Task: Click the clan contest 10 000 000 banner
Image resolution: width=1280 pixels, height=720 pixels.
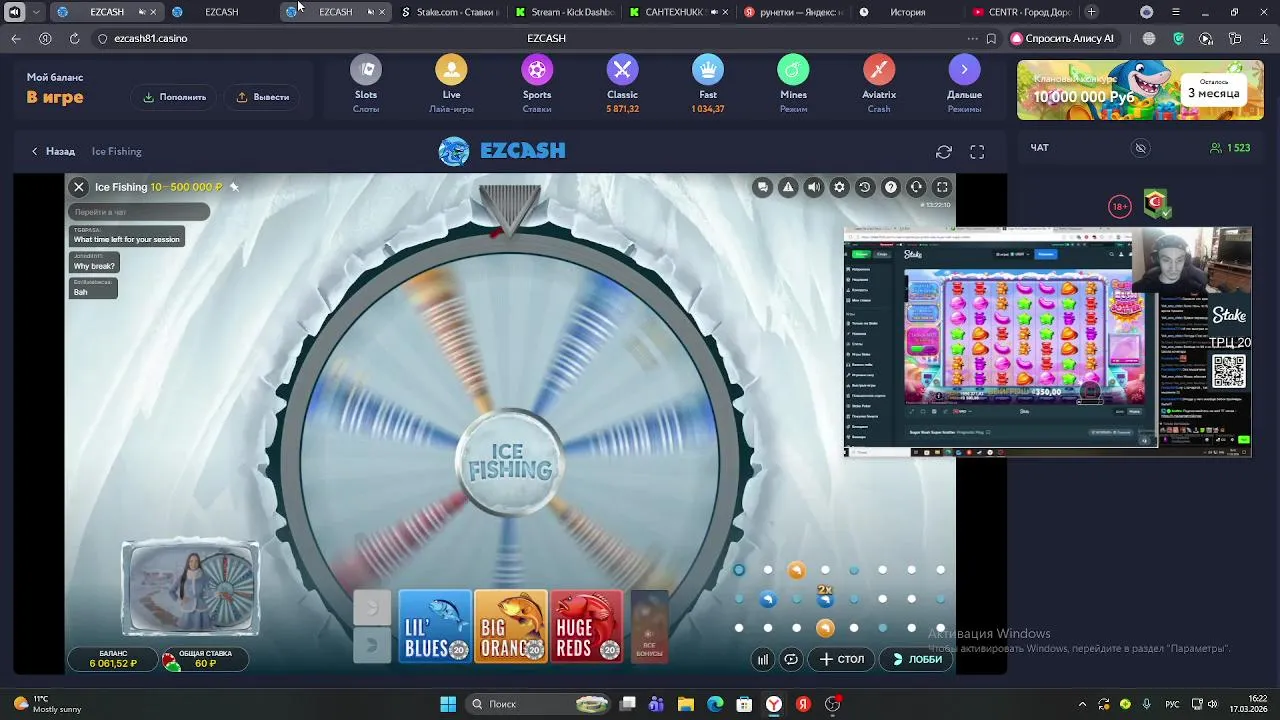Action: pyautogui.click(x=1140, y=90)
